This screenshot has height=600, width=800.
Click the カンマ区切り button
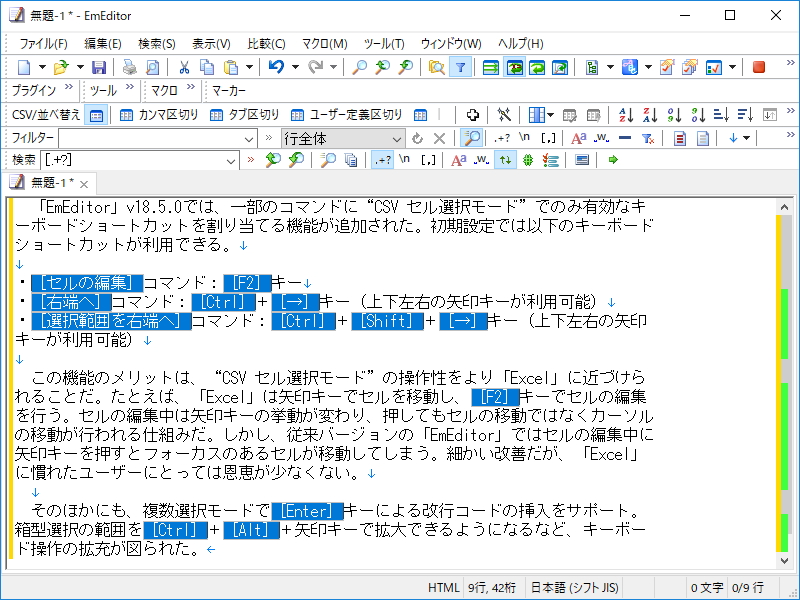point(158,115)
